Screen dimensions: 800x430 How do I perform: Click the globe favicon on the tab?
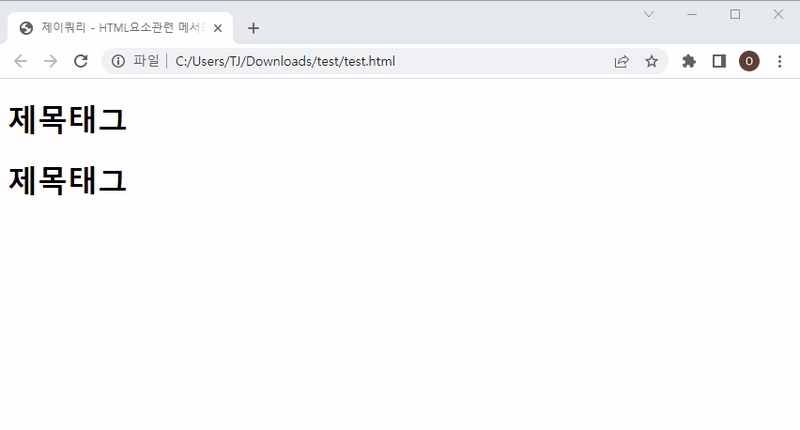coord(26,28)
